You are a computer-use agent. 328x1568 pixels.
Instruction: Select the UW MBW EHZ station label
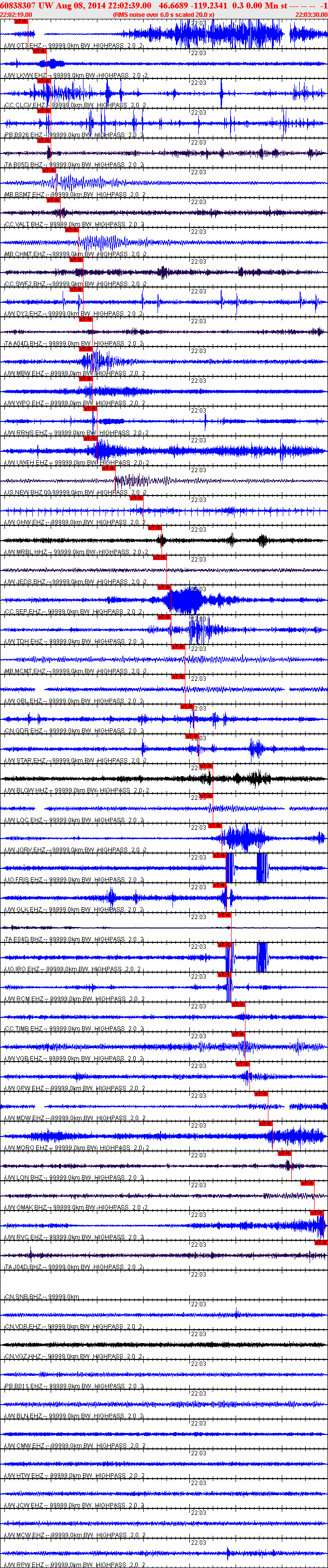75,374
